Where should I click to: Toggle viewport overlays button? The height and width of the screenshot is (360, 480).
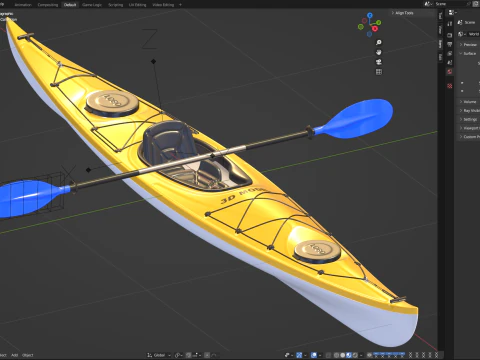point(314,355)
